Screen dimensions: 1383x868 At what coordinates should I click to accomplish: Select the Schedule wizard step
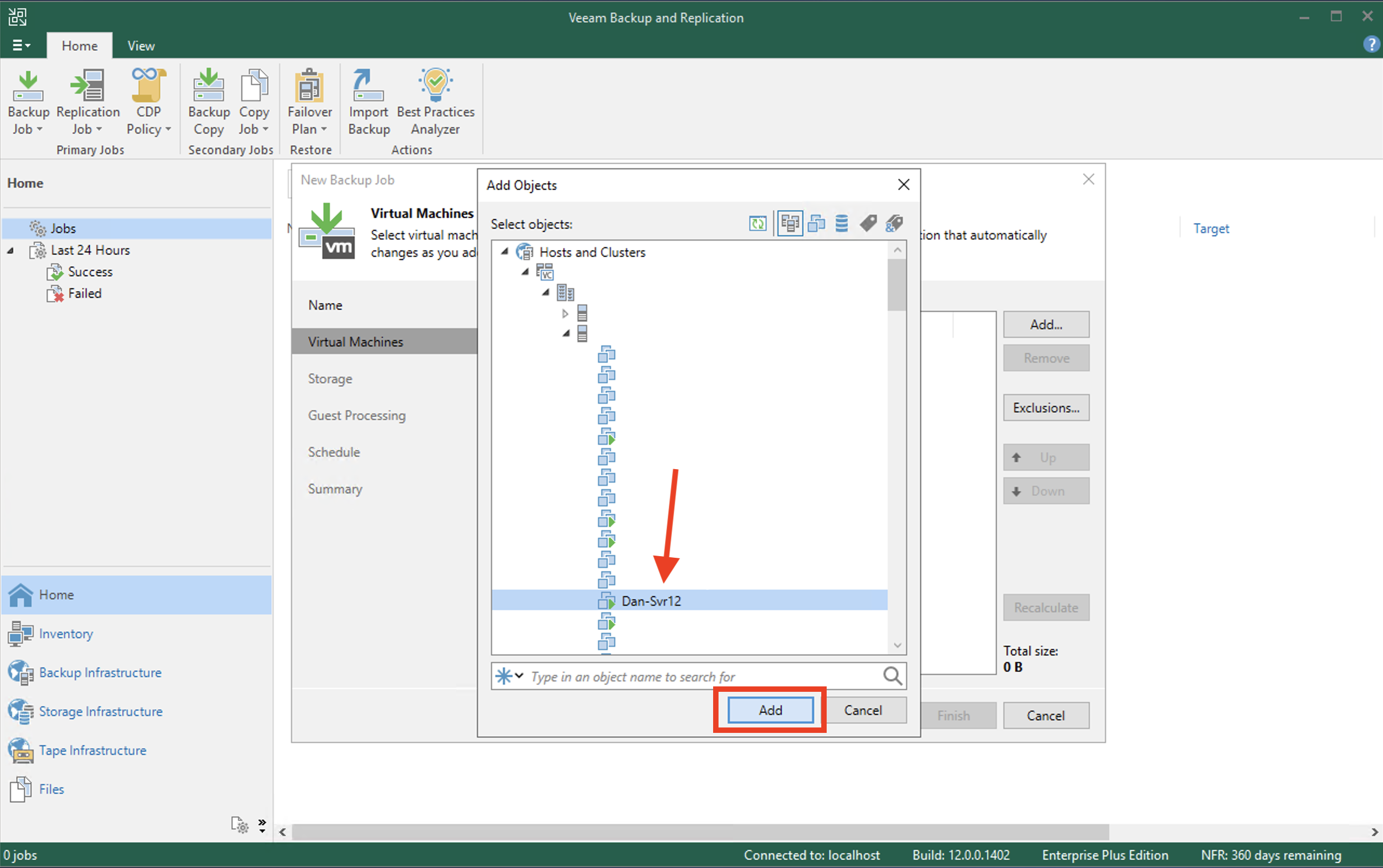point(384,452)
